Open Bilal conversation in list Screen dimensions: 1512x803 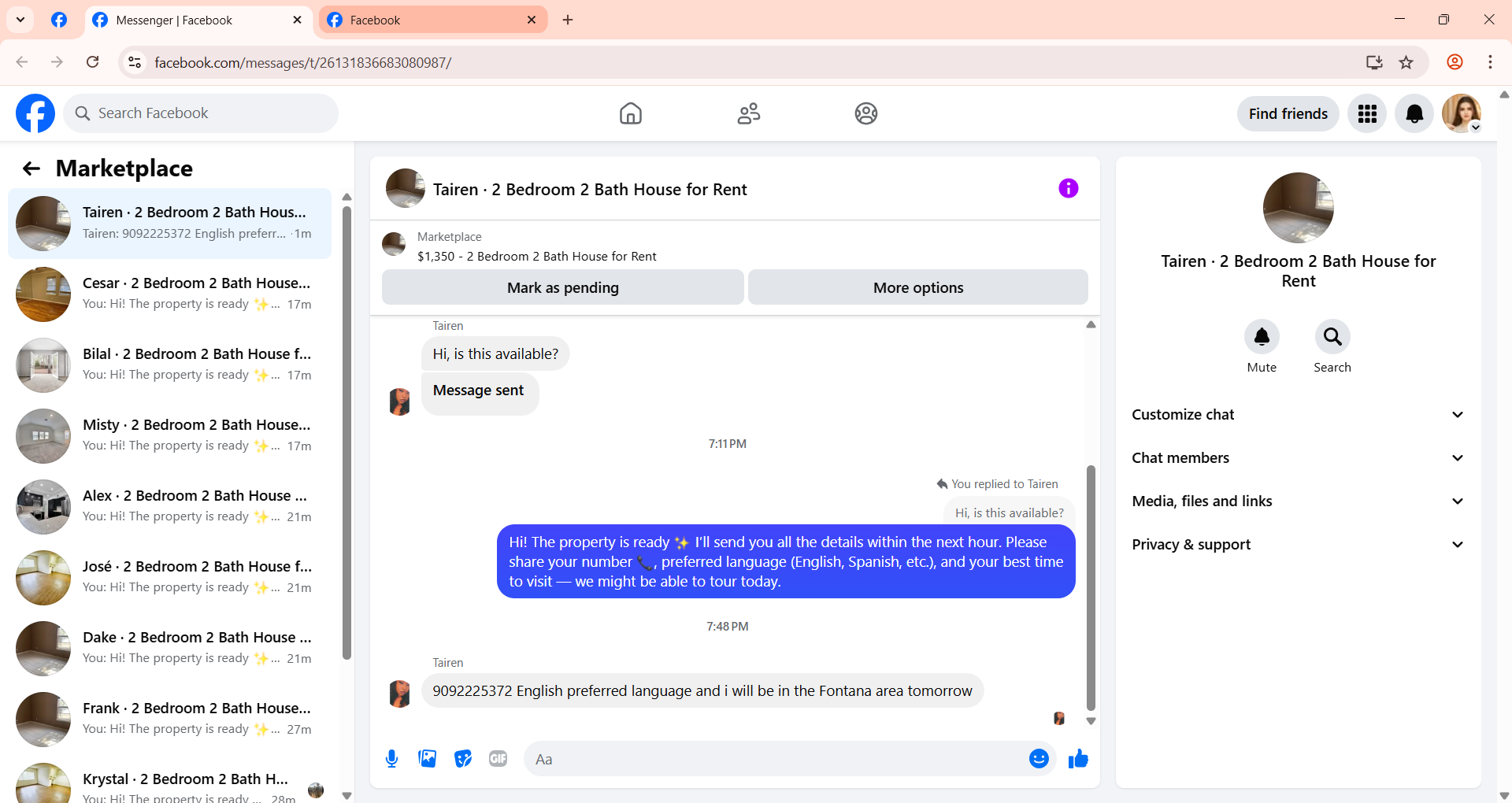169,365
